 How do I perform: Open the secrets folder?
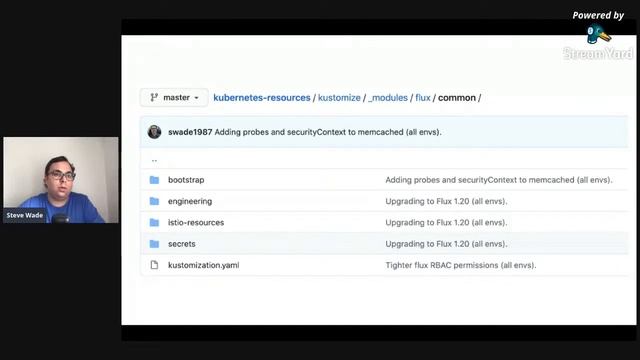182,244
